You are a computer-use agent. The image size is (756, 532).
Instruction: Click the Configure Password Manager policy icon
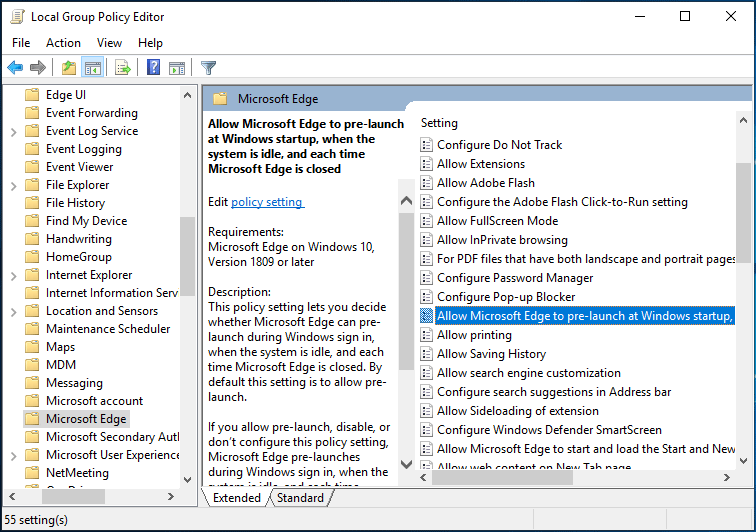click(426, 278)
